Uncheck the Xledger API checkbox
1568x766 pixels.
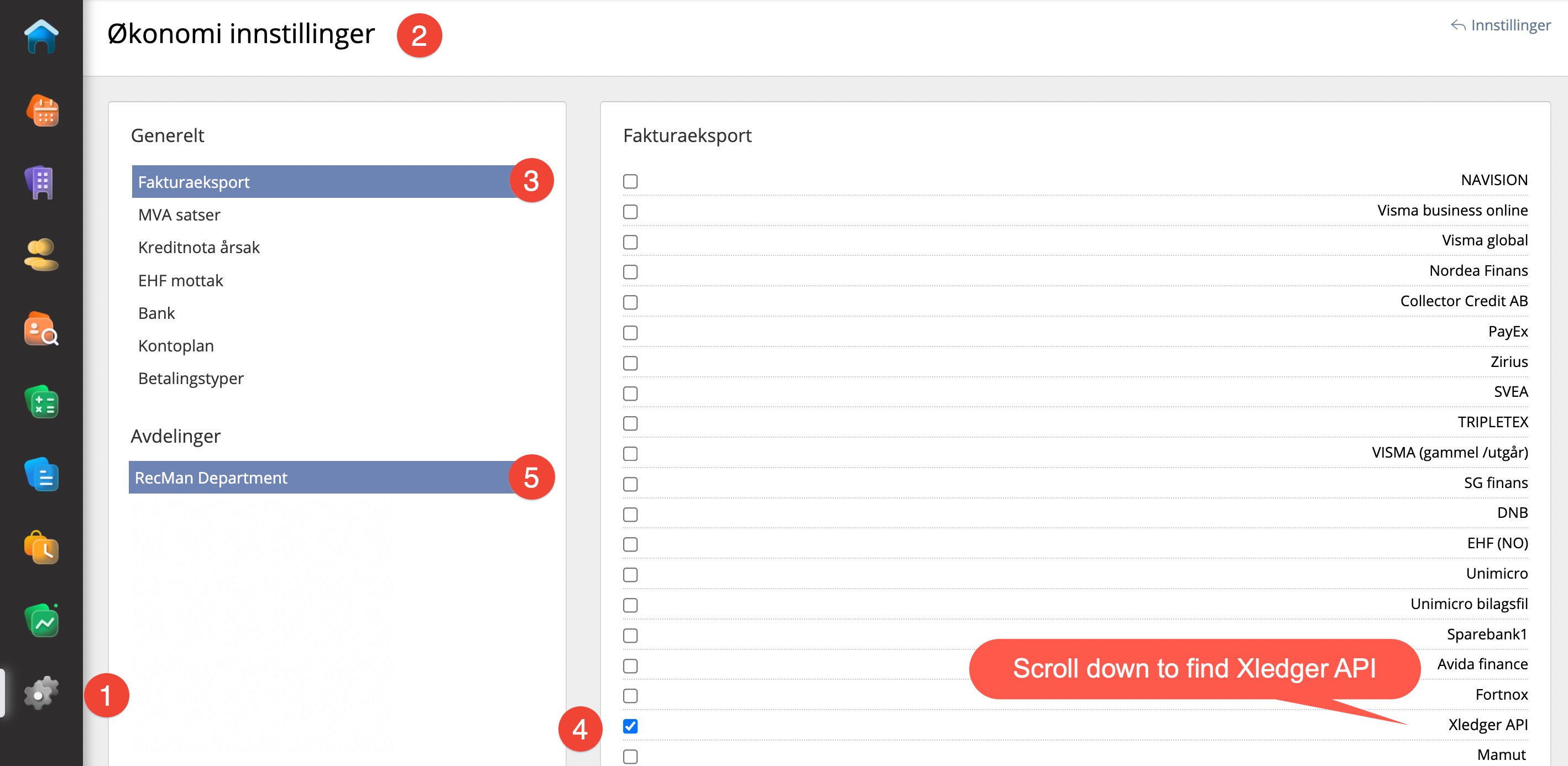(x=630, y=726)
